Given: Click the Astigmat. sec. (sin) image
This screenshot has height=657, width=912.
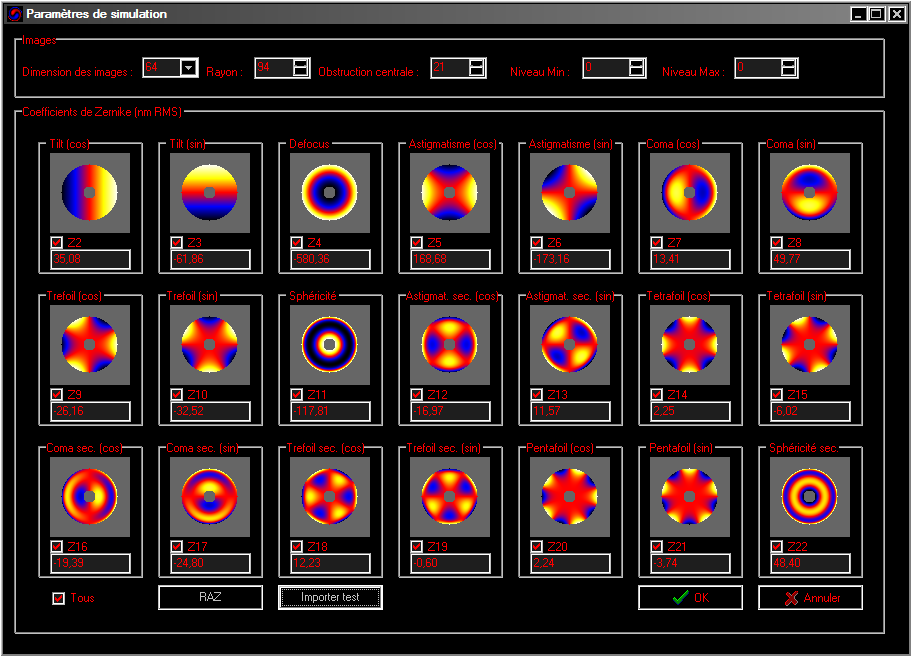Looking at the screenshot, I should coord(569,345).
